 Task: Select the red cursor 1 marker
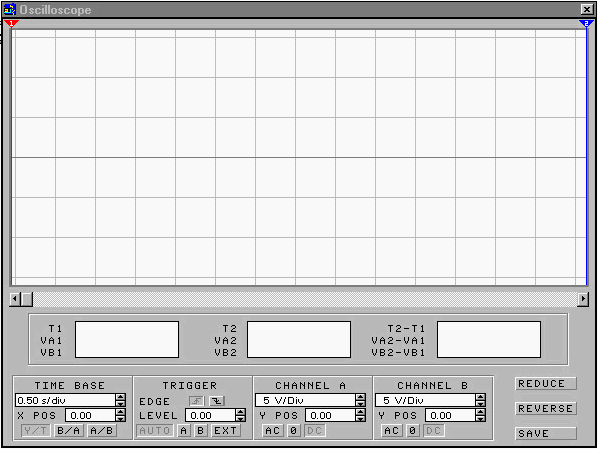[x=11, y=24]
